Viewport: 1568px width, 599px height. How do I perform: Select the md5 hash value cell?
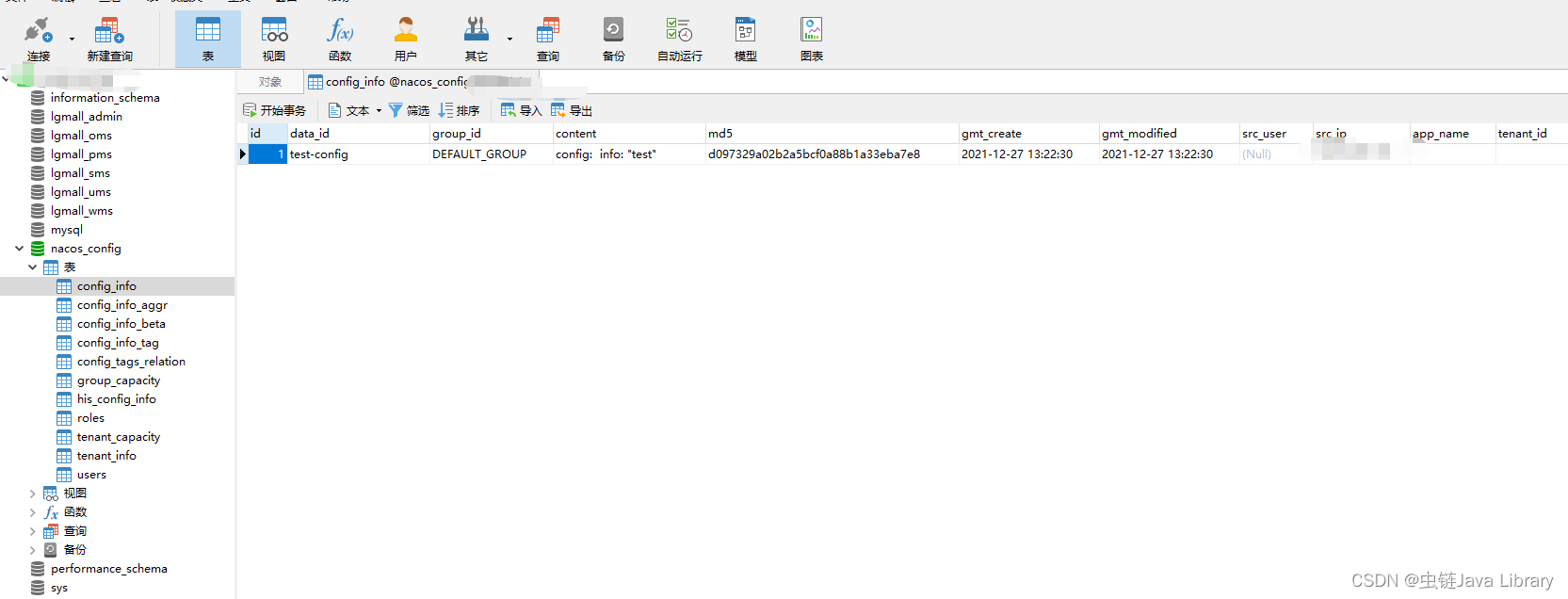(832, 154)
